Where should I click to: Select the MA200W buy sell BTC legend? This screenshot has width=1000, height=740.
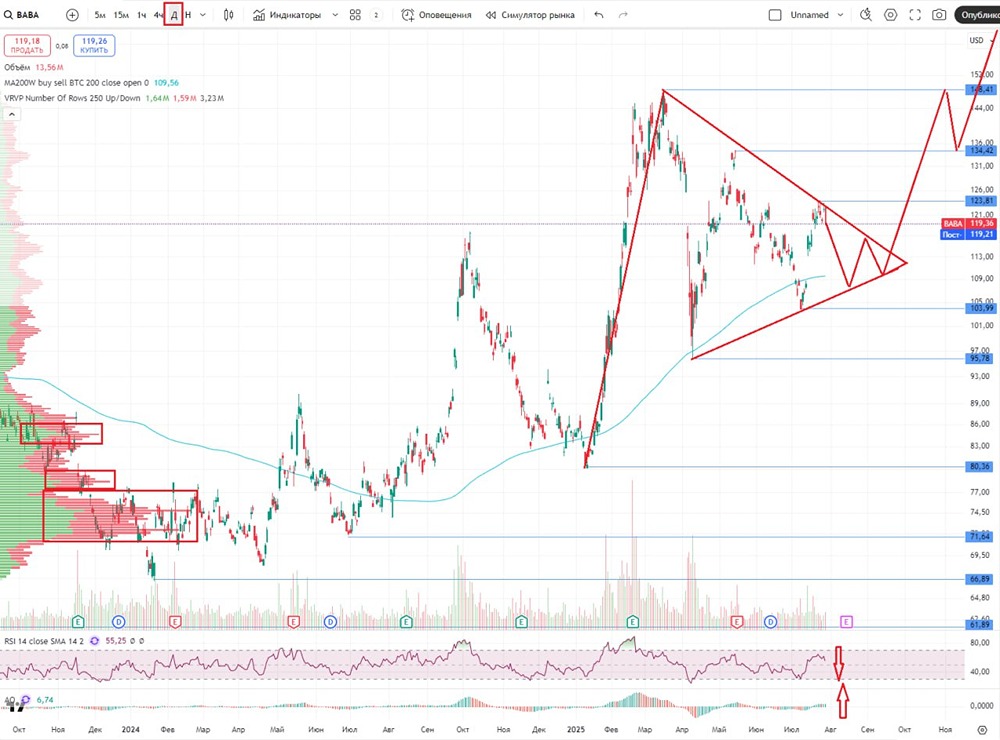click(91, 82)
